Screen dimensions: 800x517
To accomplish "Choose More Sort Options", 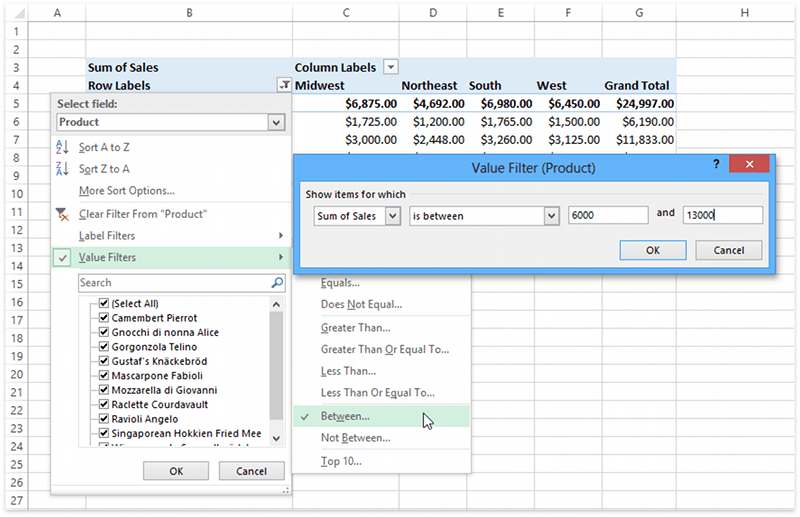I will 127,191.
